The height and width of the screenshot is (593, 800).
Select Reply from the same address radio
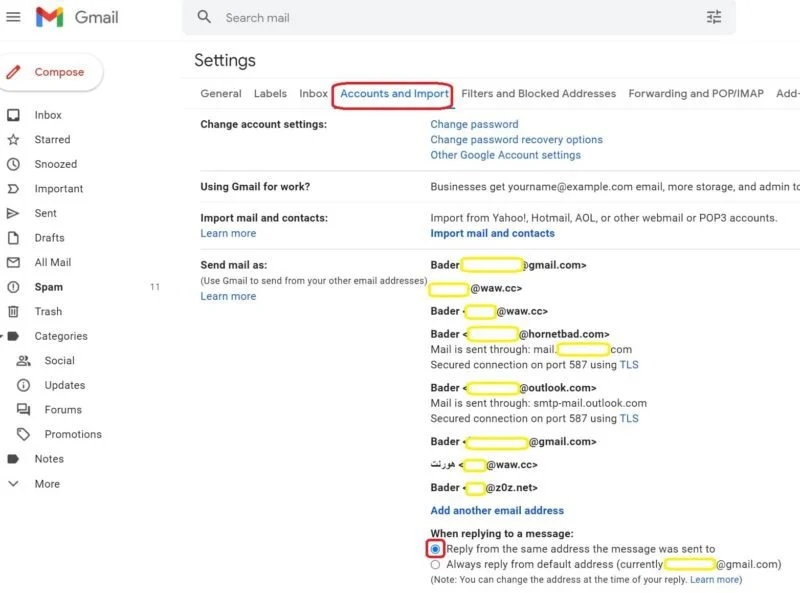point(435,549)
